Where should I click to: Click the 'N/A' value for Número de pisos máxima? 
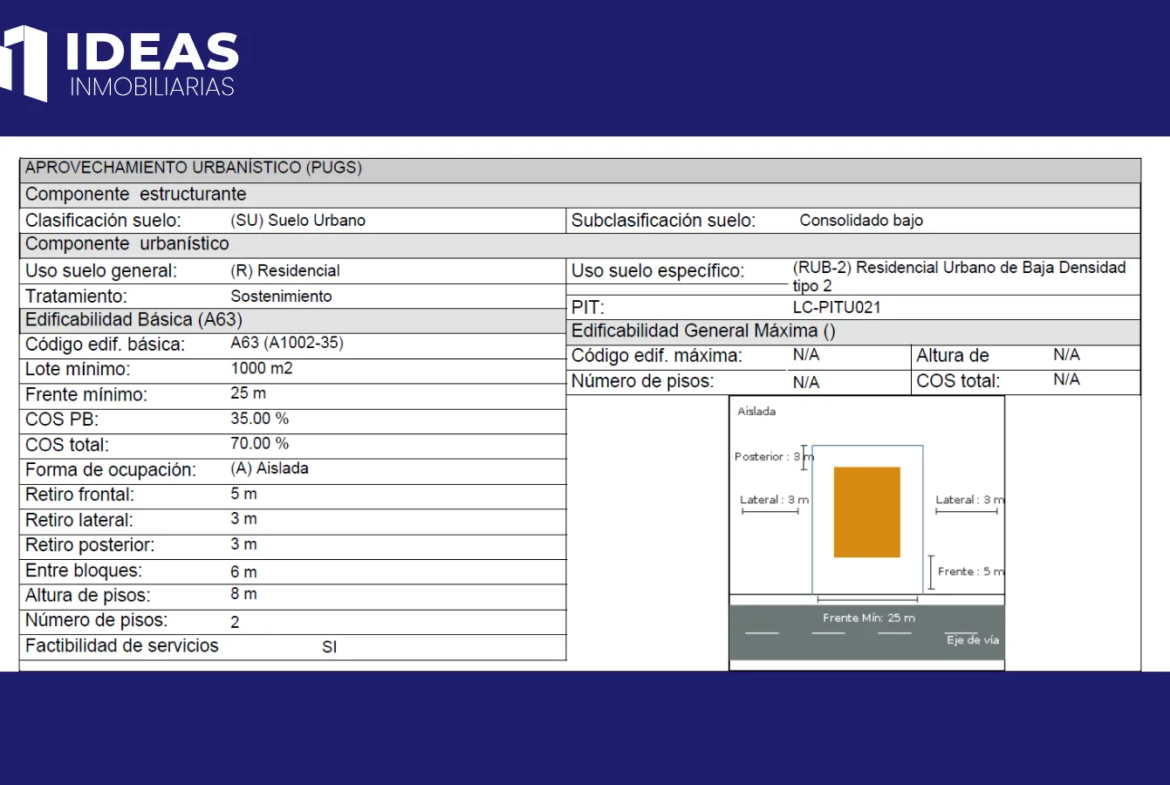pos(806,382)
